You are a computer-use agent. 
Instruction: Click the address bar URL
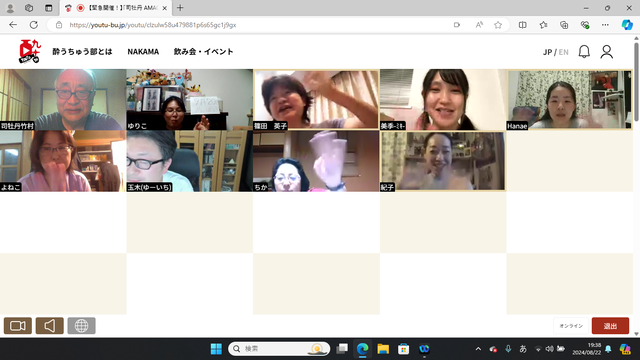coord(153,25)
